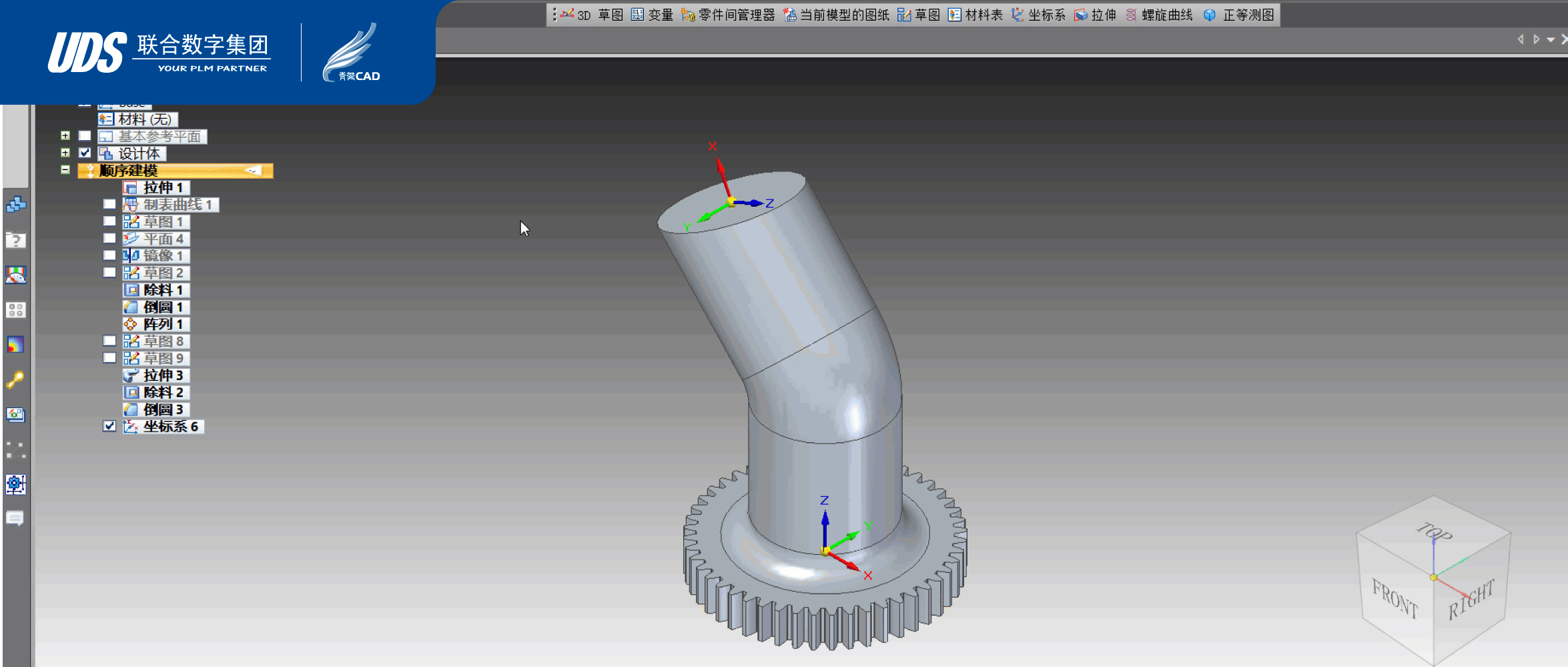Switch to 正等测图 isometric view
The width and height of the screenshot is (1568, 667).
pos(1240,15)
